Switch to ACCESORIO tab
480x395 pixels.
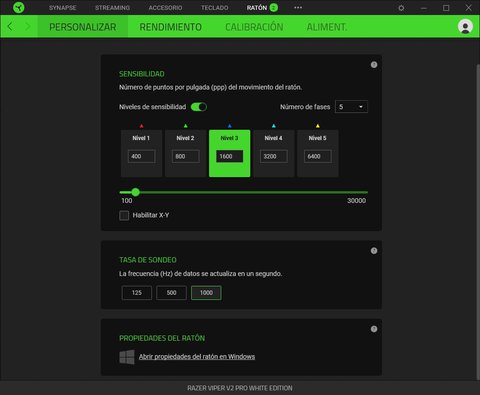pyautogui.click(x=165, y=7)
